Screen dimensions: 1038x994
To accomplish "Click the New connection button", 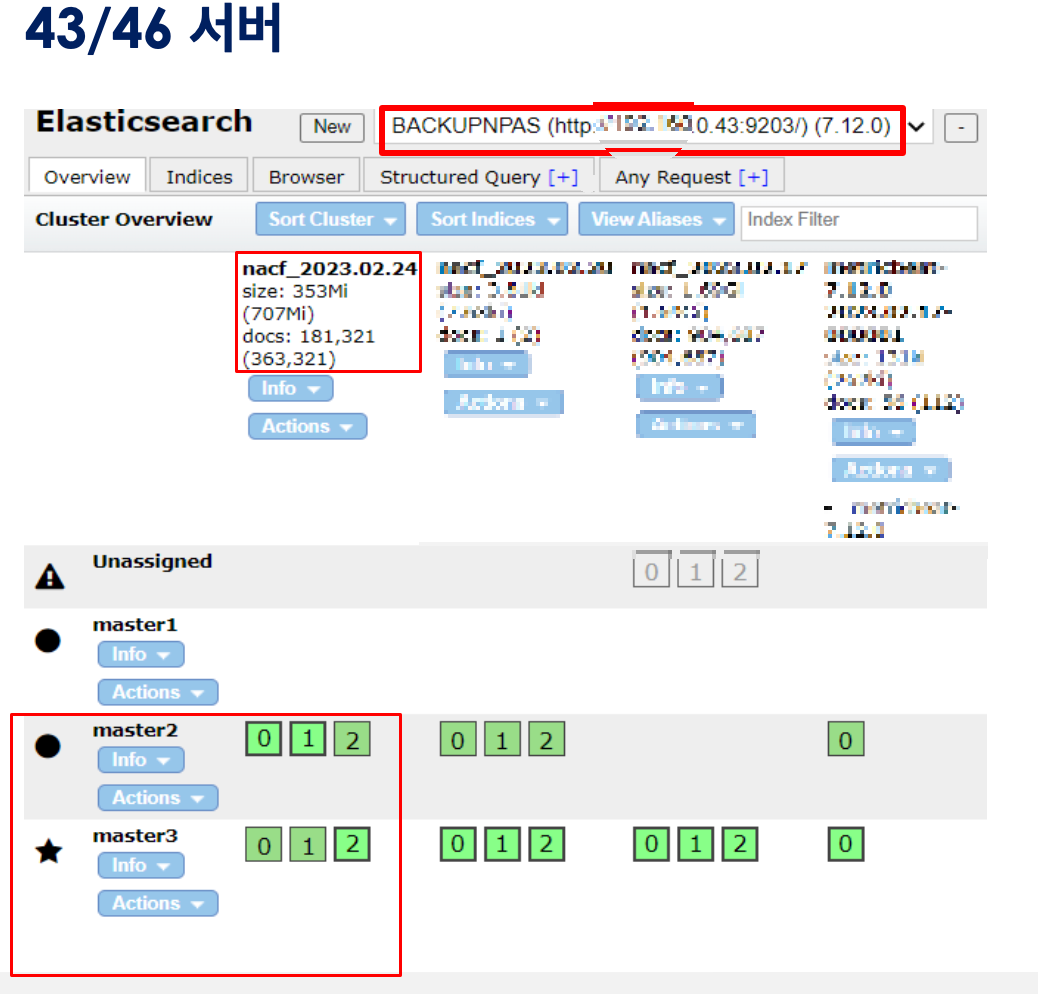I will click(332, 127).
